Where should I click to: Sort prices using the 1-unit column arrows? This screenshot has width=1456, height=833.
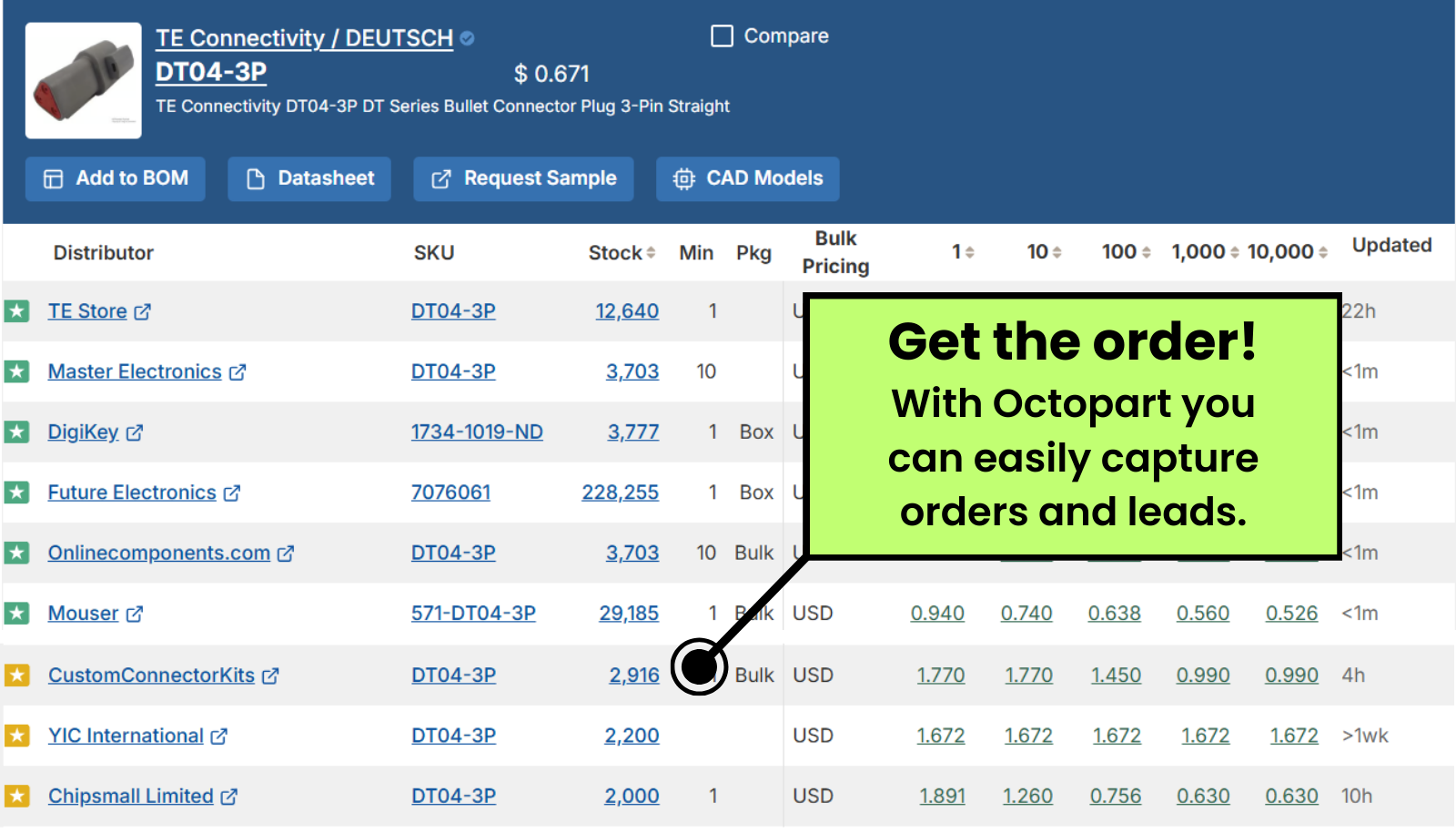click(x=972, y=252)
